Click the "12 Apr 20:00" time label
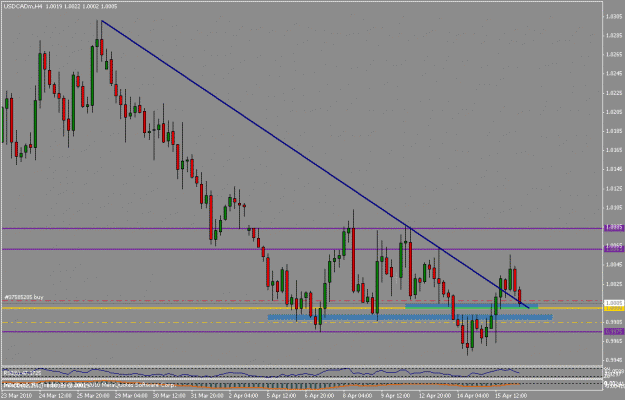 (x=435, y=396)
